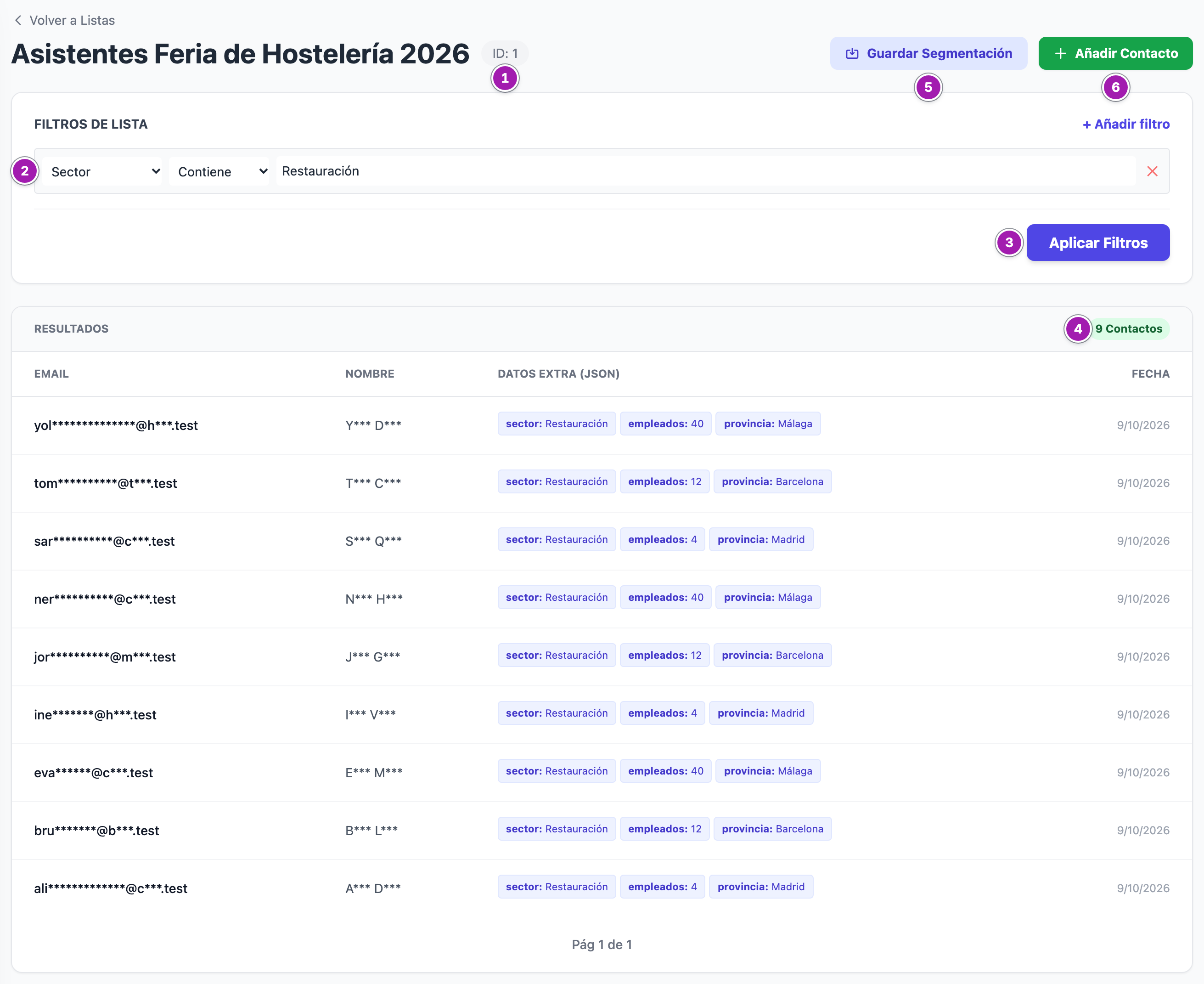
Task: Select email sar**********@c***.test
Action: click(x=104, y=541)
